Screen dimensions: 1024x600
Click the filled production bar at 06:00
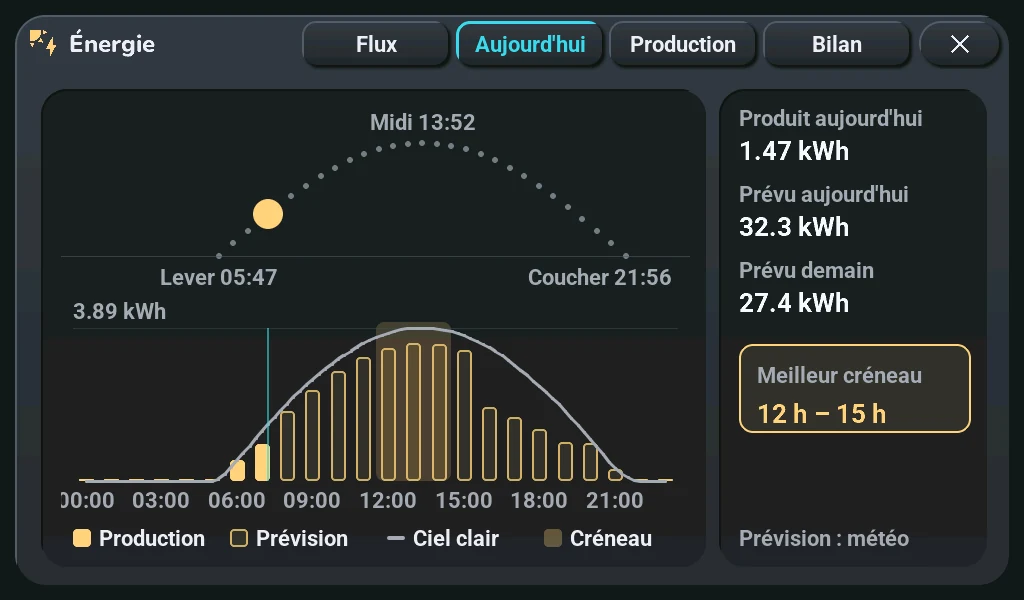click(x=237, y=470)
